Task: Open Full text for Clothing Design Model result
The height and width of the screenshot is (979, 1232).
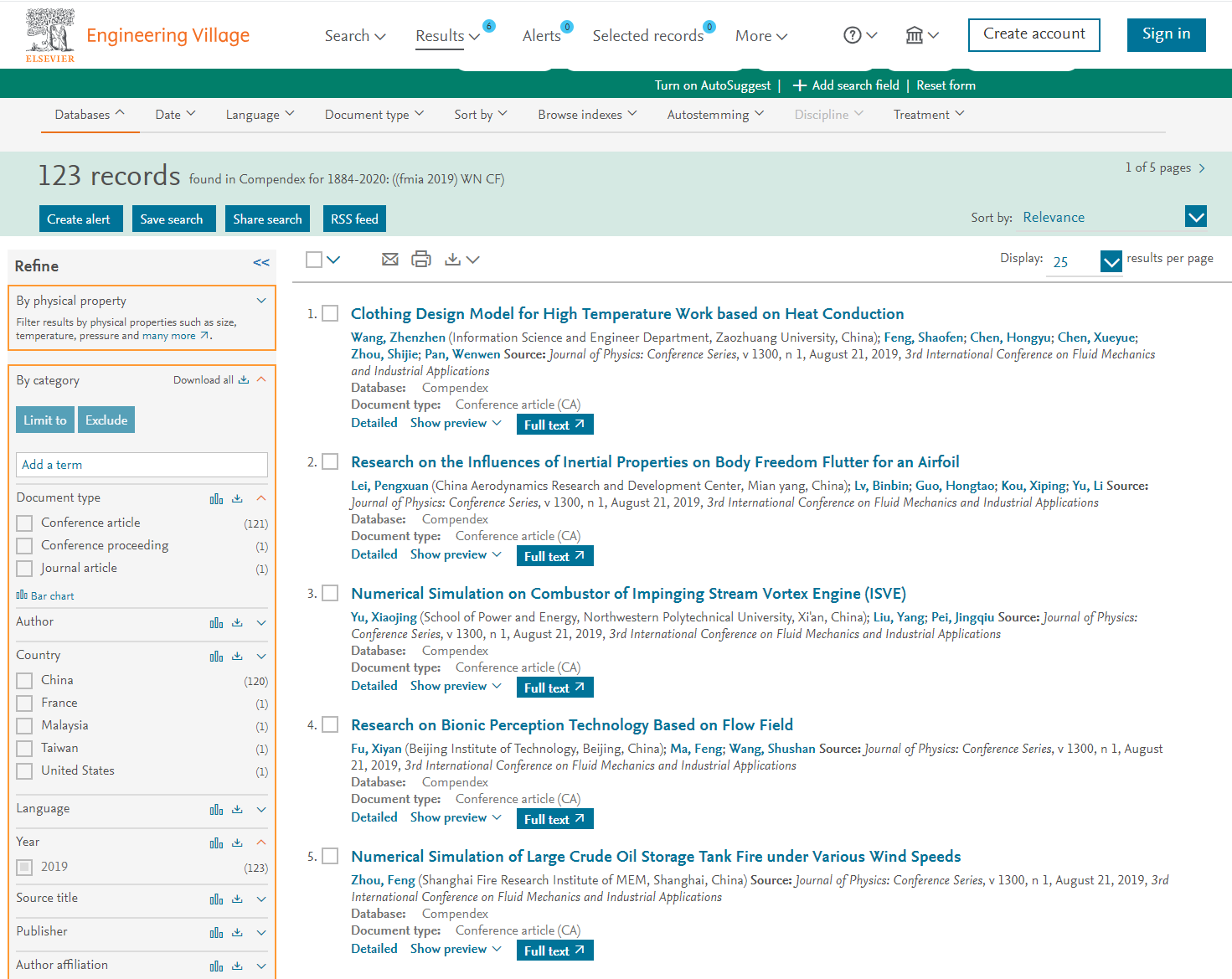Action: [x=555, y=425]
